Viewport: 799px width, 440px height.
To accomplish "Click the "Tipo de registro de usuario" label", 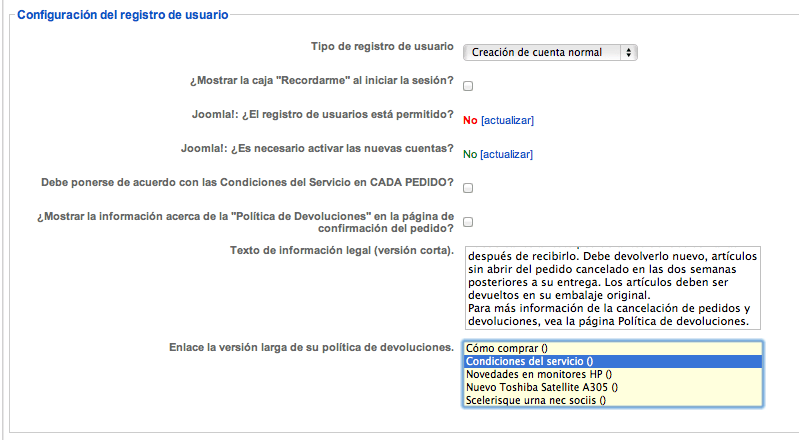I will [382, 46].
